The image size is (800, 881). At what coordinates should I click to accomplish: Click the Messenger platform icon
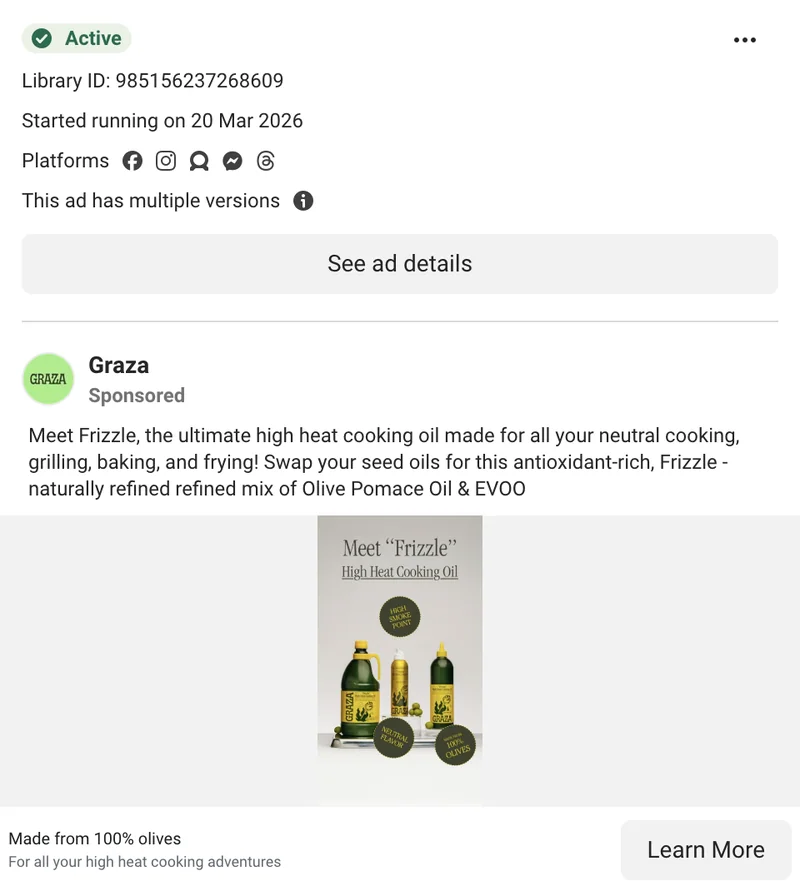click(x=232, y=161)
